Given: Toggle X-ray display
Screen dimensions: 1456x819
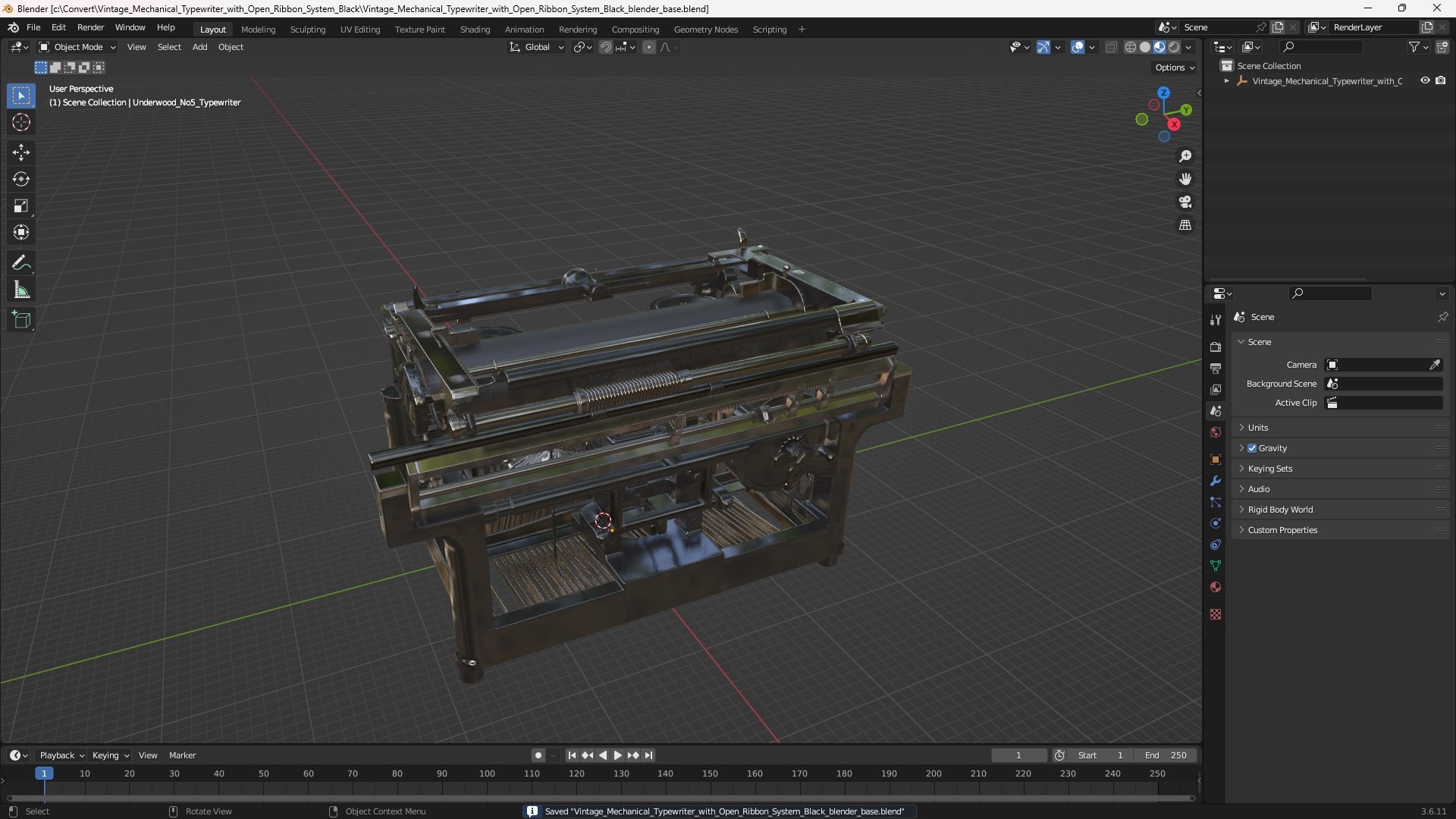Looking at the screenshot, I should 1111,47.
